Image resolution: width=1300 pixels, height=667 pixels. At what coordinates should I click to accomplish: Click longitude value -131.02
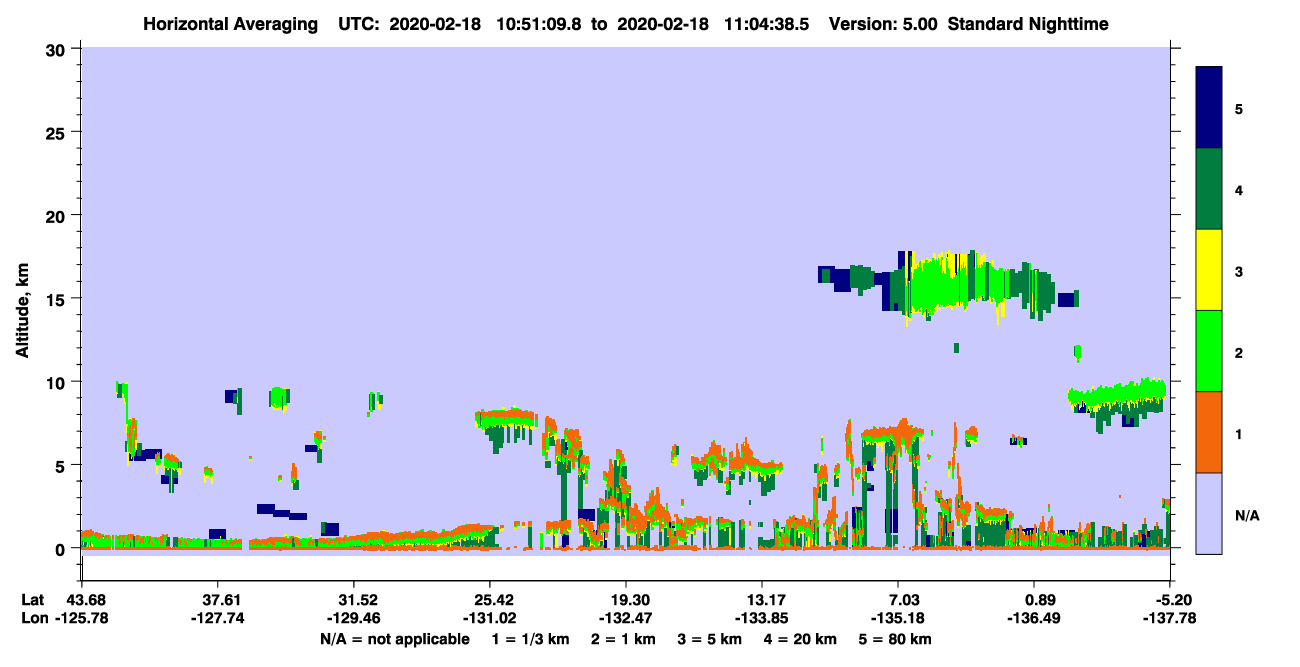point(490,618)
